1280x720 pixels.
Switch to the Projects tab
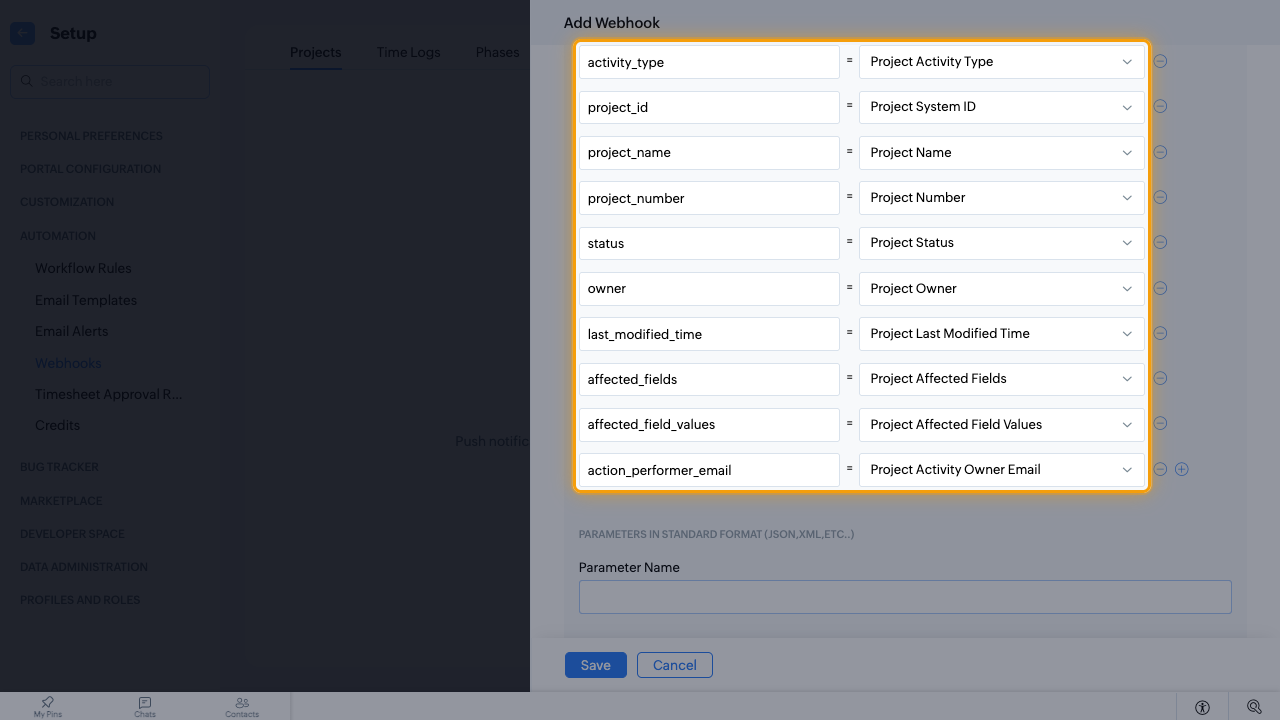pos(316,52)
